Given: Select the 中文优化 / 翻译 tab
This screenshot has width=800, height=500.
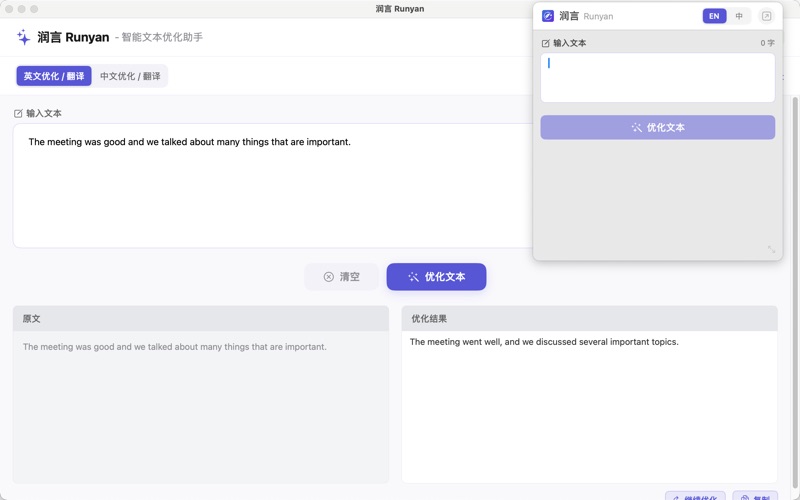Looking at the screenshot, I should click(130, 76).
